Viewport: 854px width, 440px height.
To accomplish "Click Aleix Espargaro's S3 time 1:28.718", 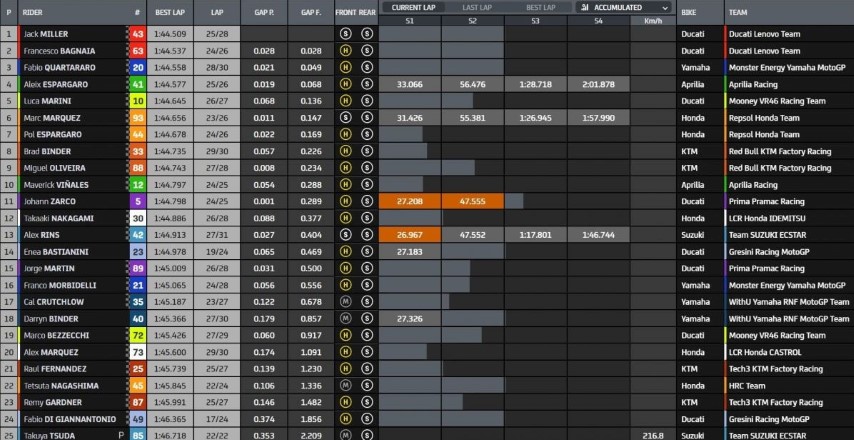I will click(x=535, y=84).
